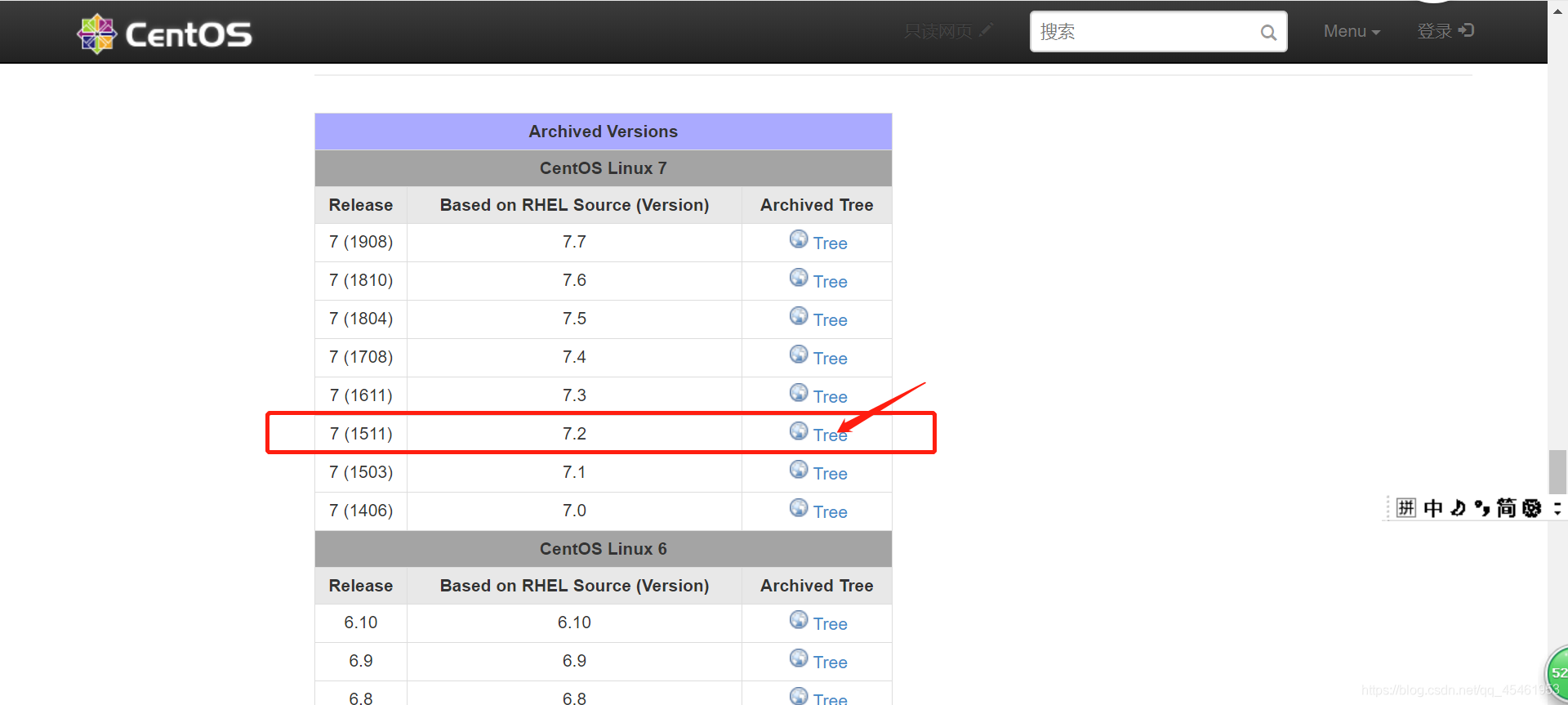
Task: Open the IME settings gear icon
Action: point(1532,508)
